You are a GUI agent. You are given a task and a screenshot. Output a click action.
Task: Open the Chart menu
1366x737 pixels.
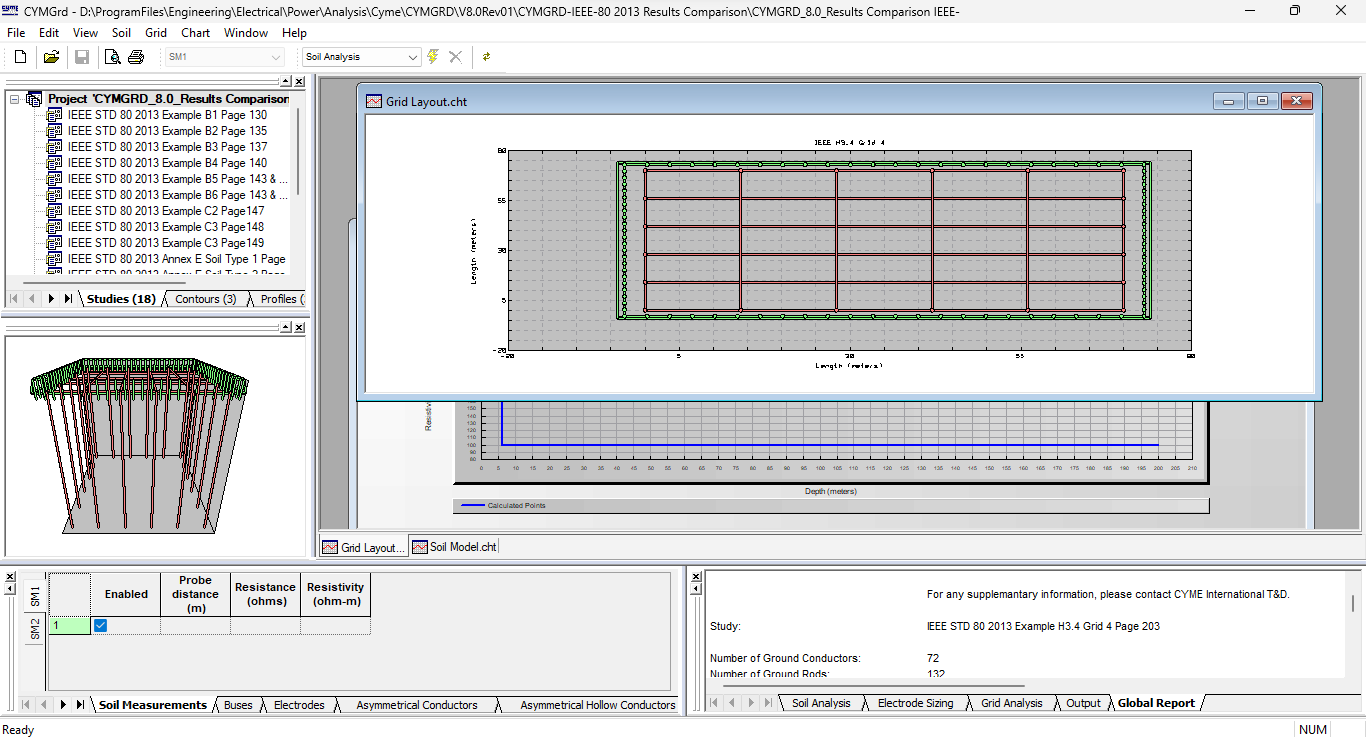pyautogui.click(x=195, y=32)
